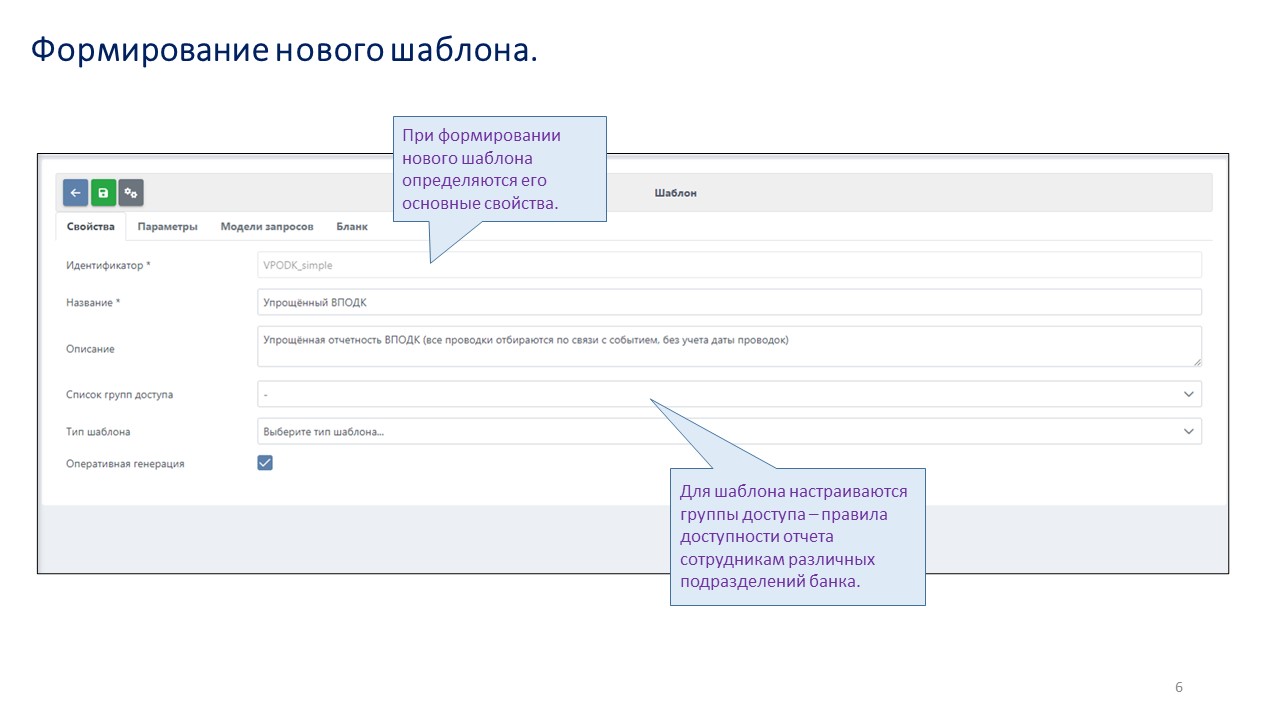Open the Свойства tab
Image resolution: width=1280 pixels, height=720 pixels.
pyautogui.click(x=91, y=227)
